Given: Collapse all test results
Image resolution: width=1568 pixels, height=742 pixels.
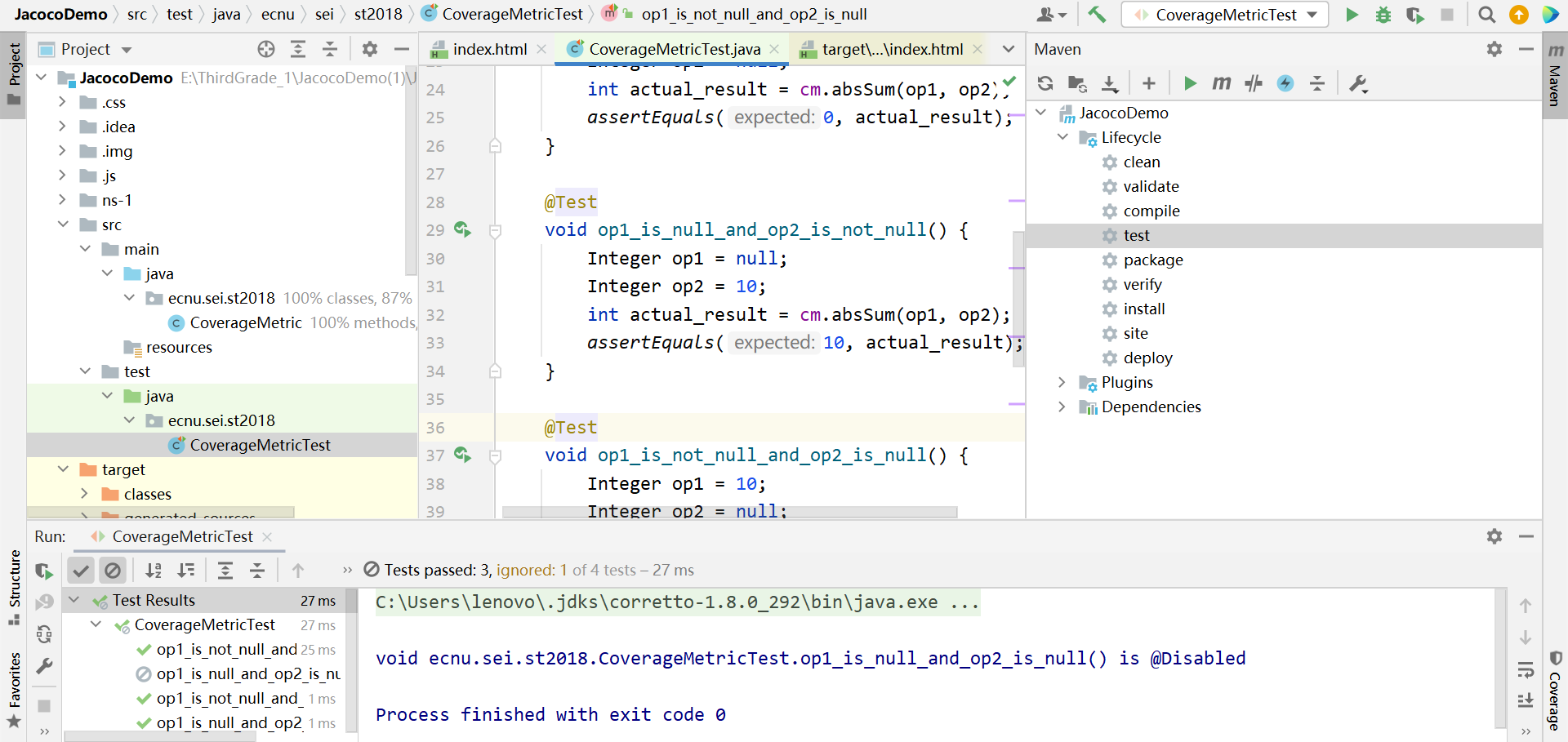Looking at the screenshot, I should pyautogui.click(x=257, y=571).
